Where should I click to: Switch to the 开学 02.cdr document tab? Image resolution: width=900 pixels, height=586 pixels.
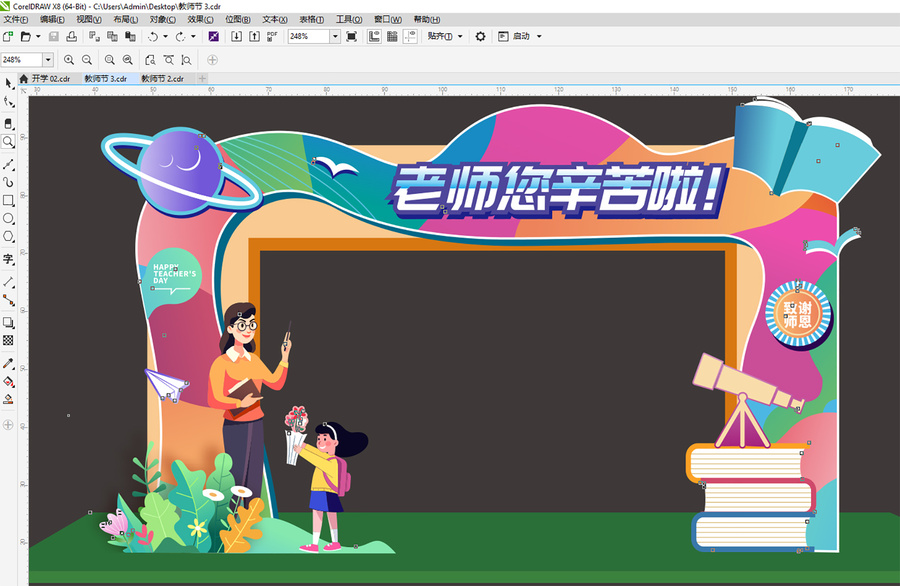pyautogui.click(x=51, y=79)
